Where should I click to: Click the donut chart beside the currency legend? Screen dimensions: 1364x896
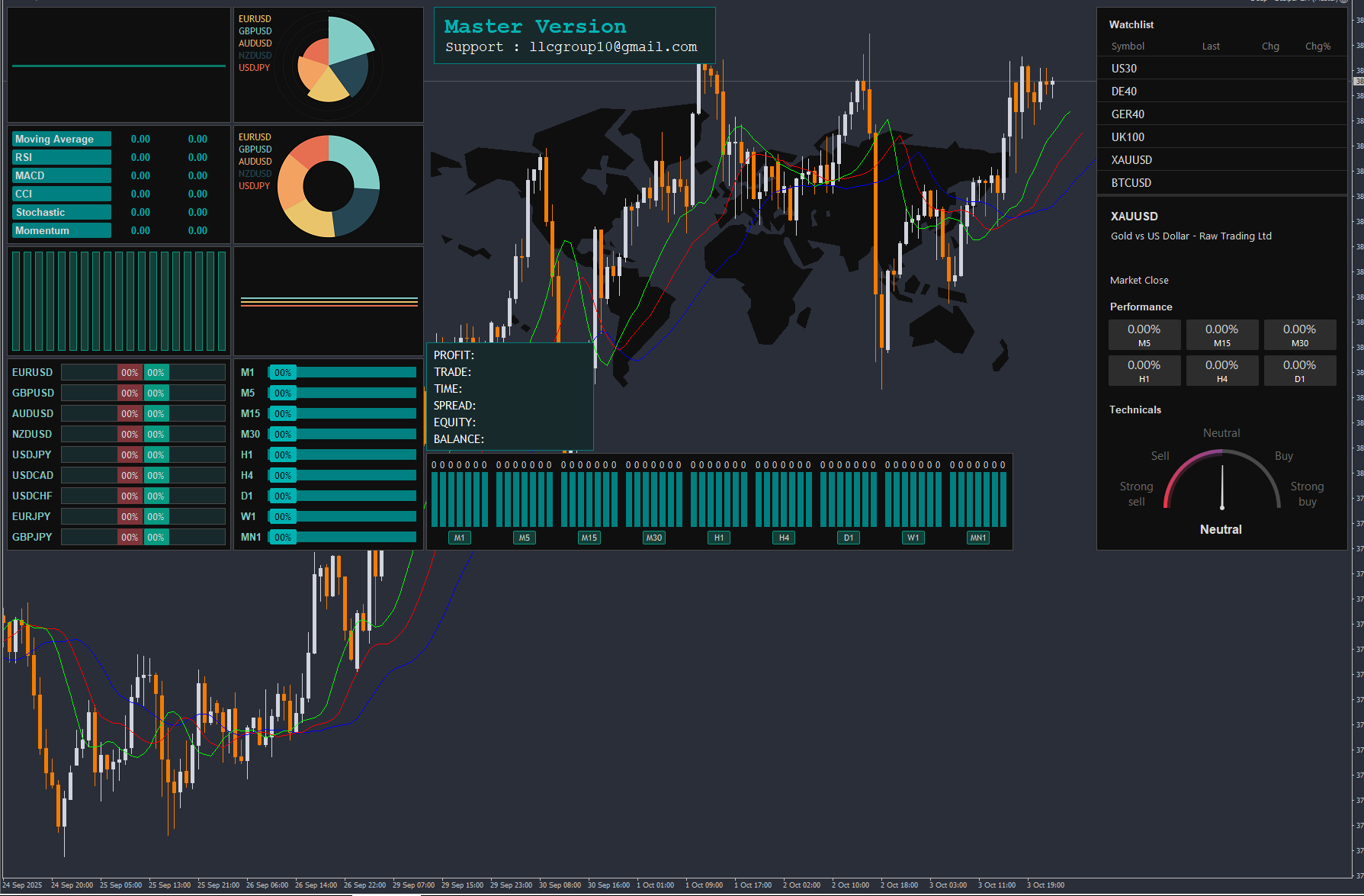[329, 186]
